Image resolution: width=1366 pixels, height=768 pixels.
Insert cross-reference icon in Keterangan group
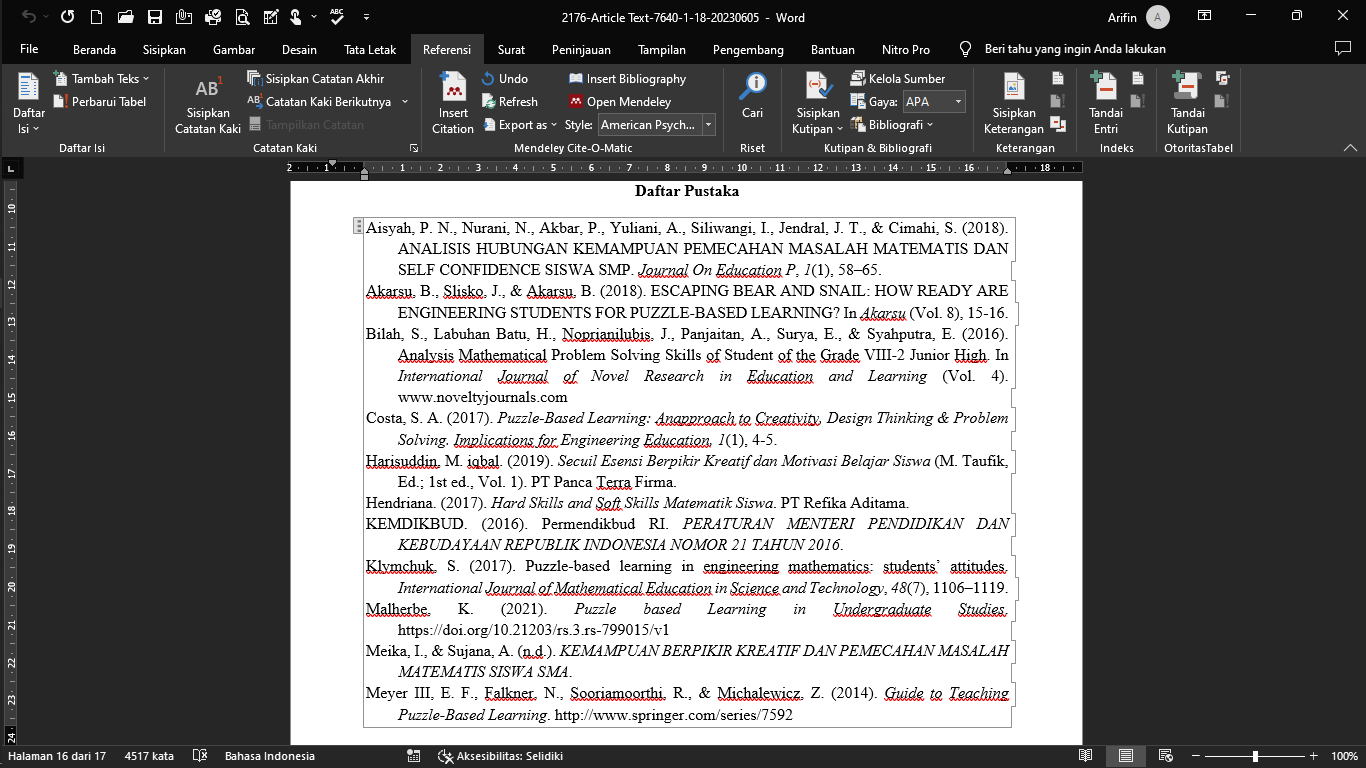point(1058,124)
